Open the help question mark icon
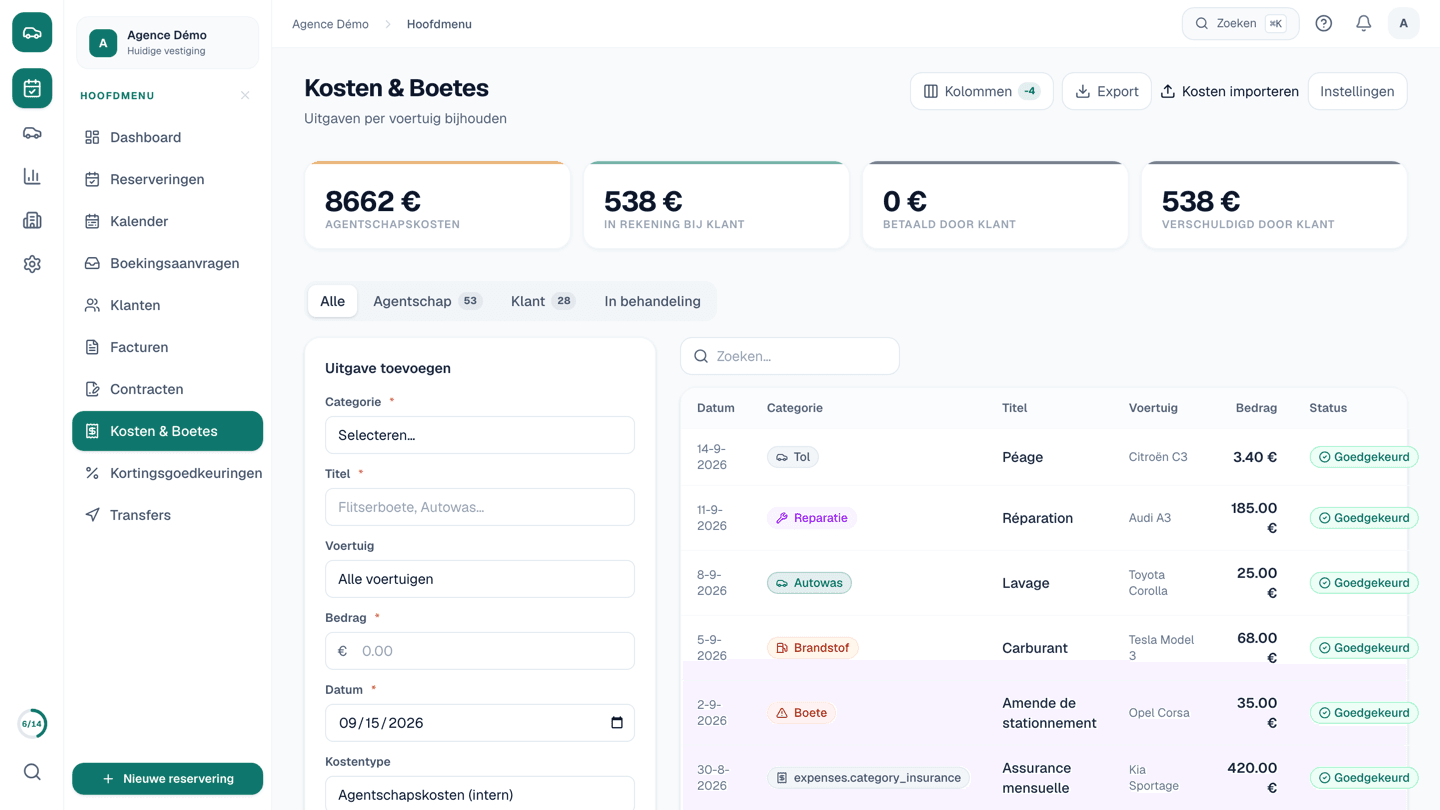 click(1323, 24)
